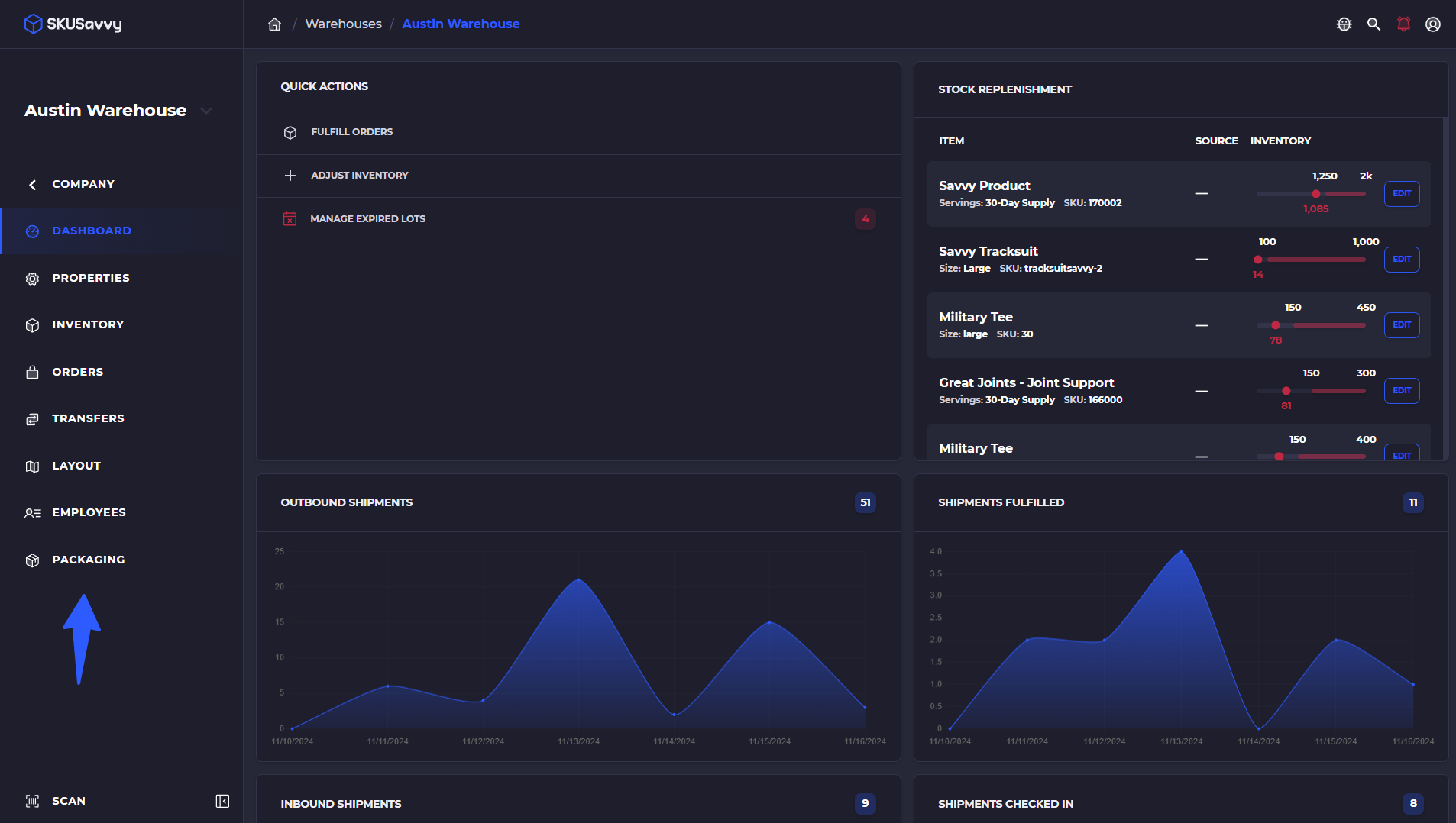
Task: Open the user account profile icon
Action: [x=1433, y=24]
